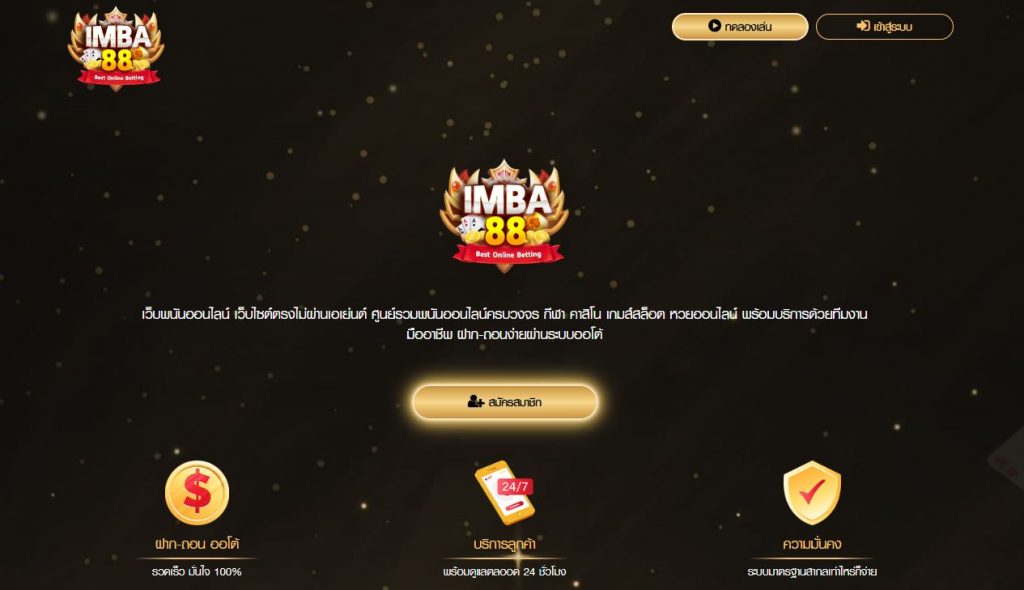
Task: Click the 24 ชั่วโมง support caption
Action: [504, 572]
